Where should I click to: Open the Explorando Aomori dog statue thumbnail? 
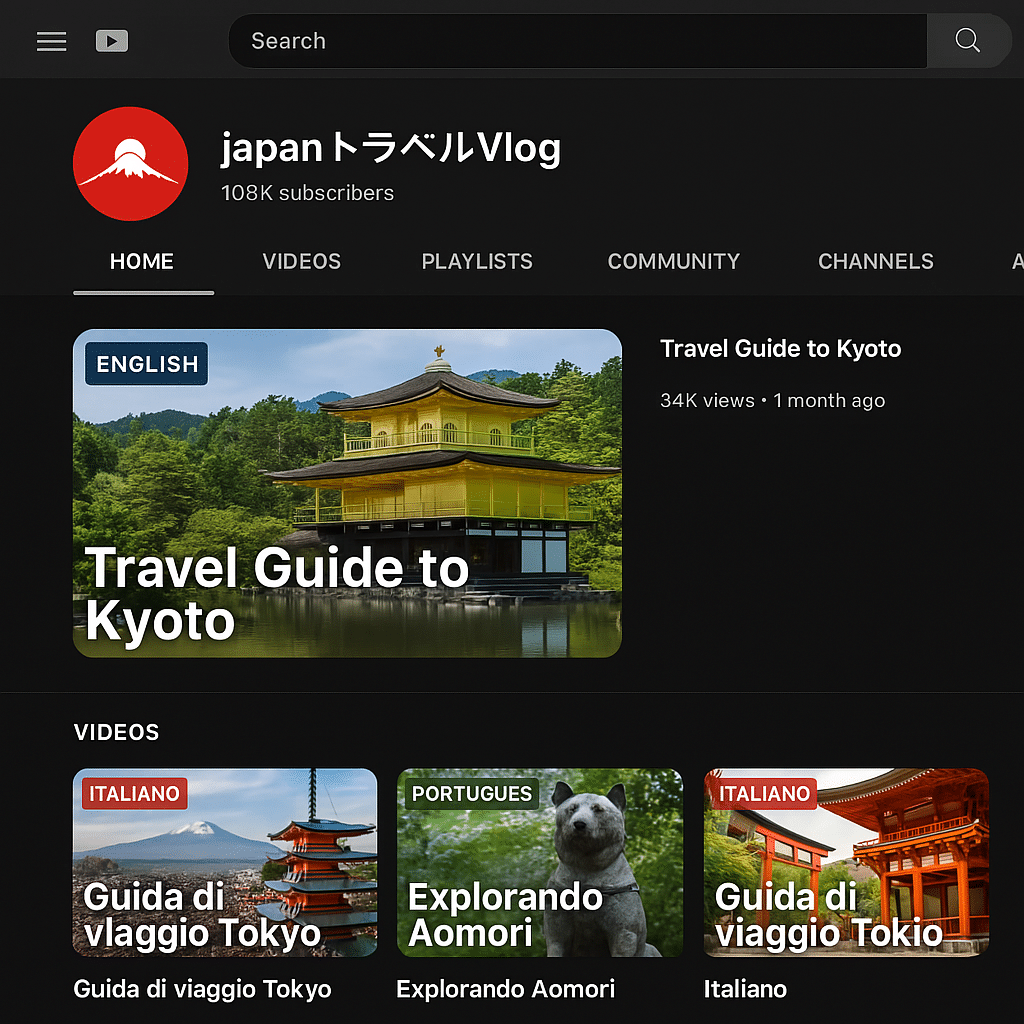(539, 863)
